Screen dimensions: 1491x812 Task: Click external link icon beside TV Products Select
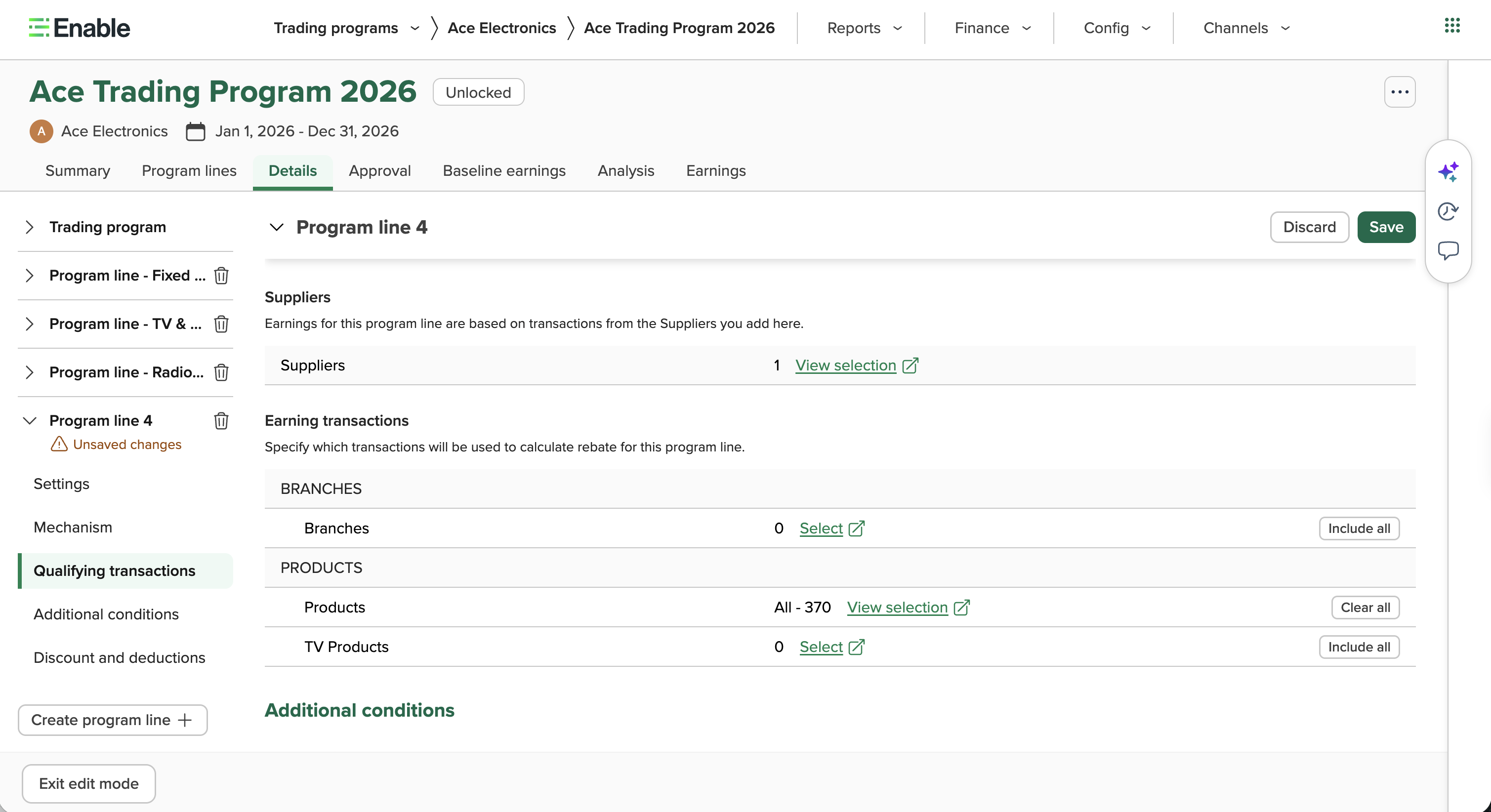coord(857,647)
